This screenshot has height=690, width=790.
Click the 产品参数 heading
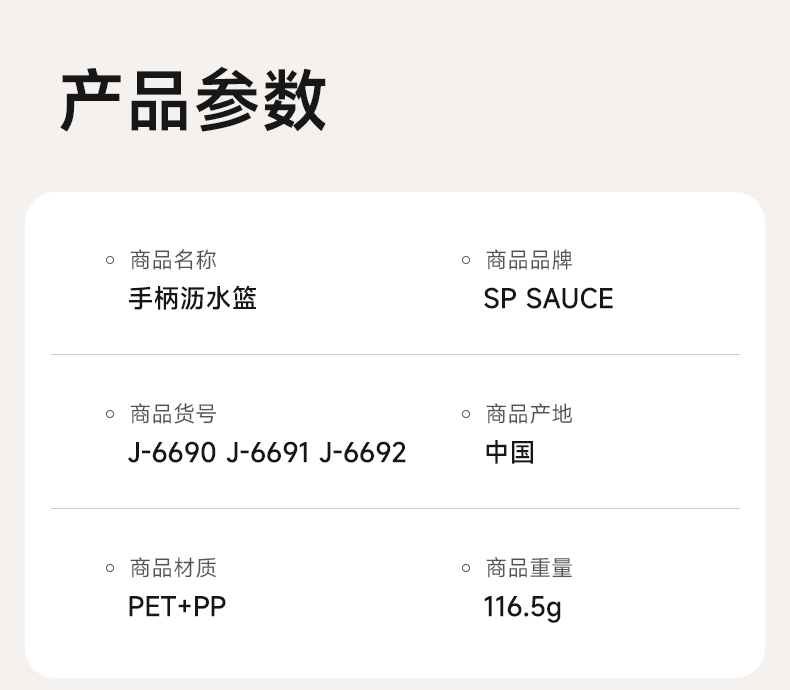coord(194,101)
